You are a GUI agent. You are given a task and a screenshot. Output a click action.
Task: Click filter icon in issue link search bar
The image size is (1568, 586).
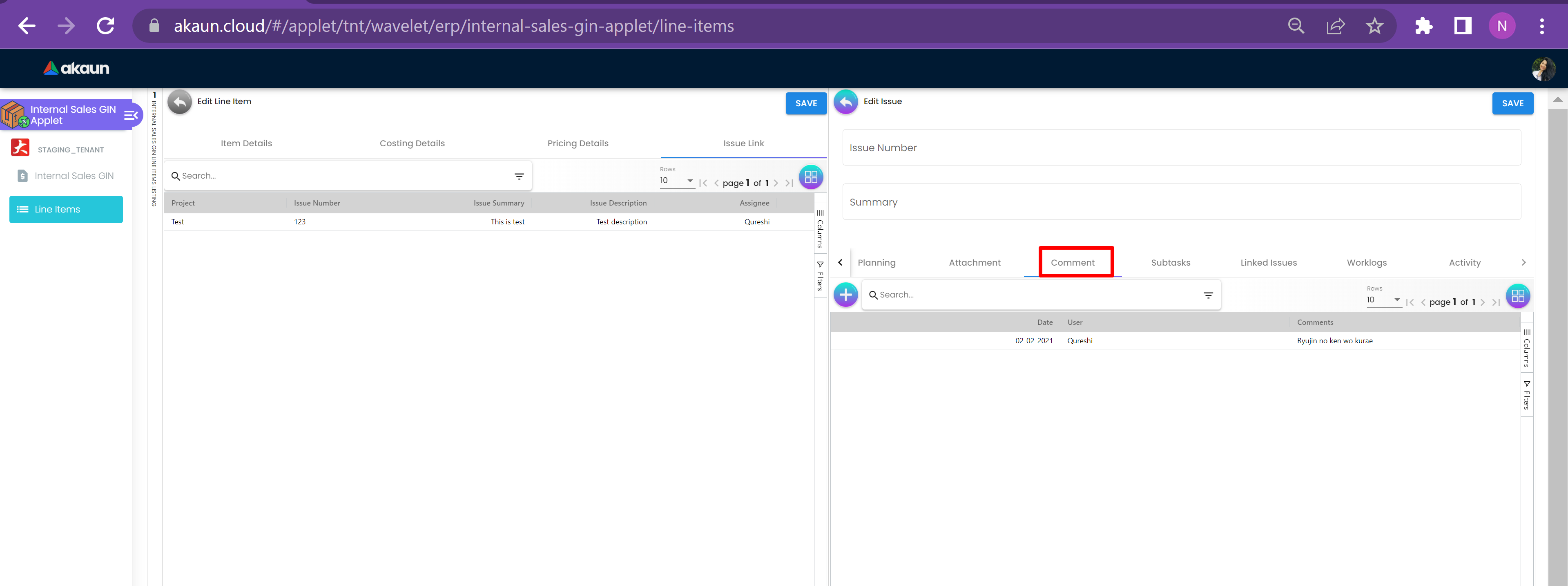point(519,176)
